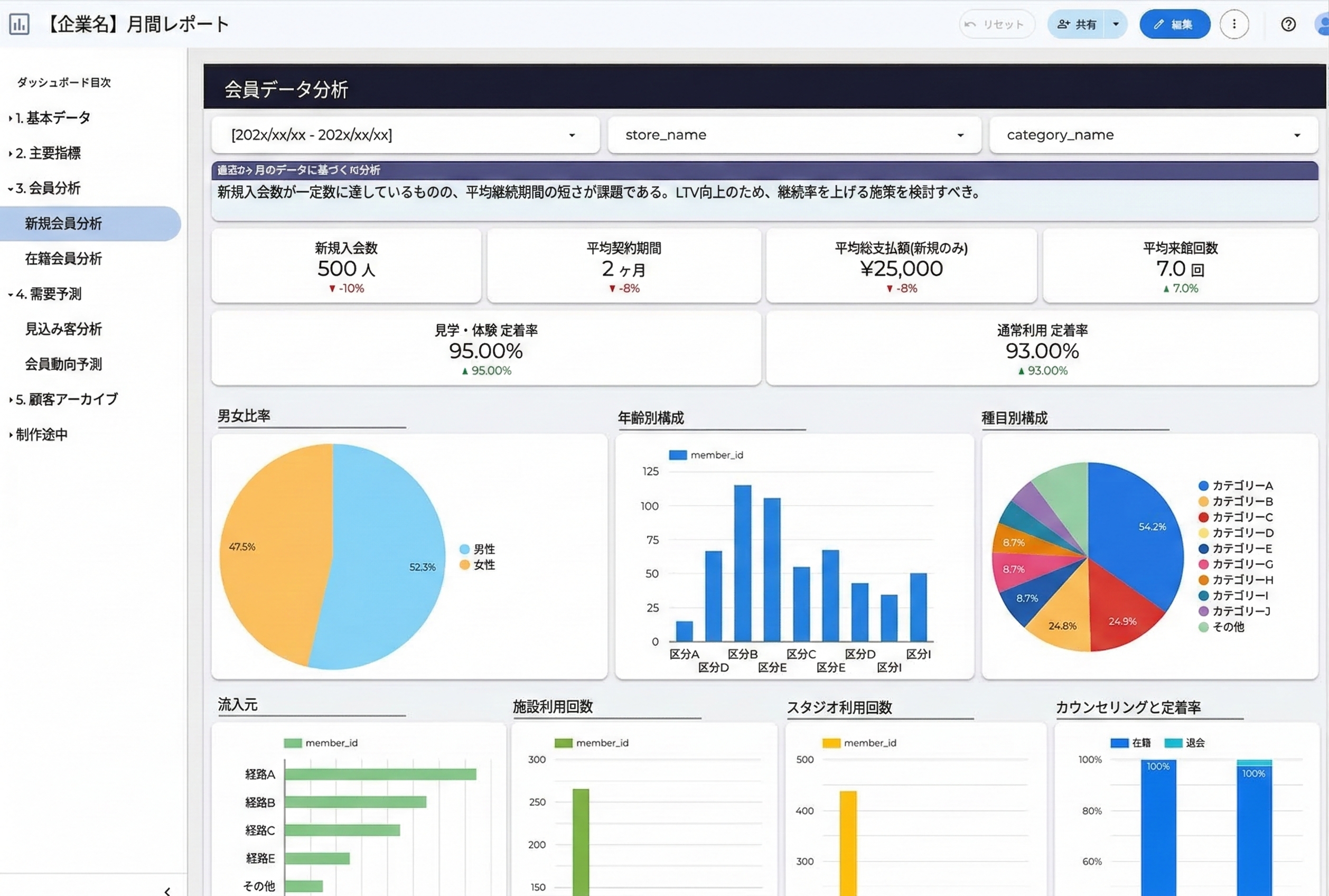The image size is (1329, 896).
Task: Open the date range dropdown
Action: (405, 135)
